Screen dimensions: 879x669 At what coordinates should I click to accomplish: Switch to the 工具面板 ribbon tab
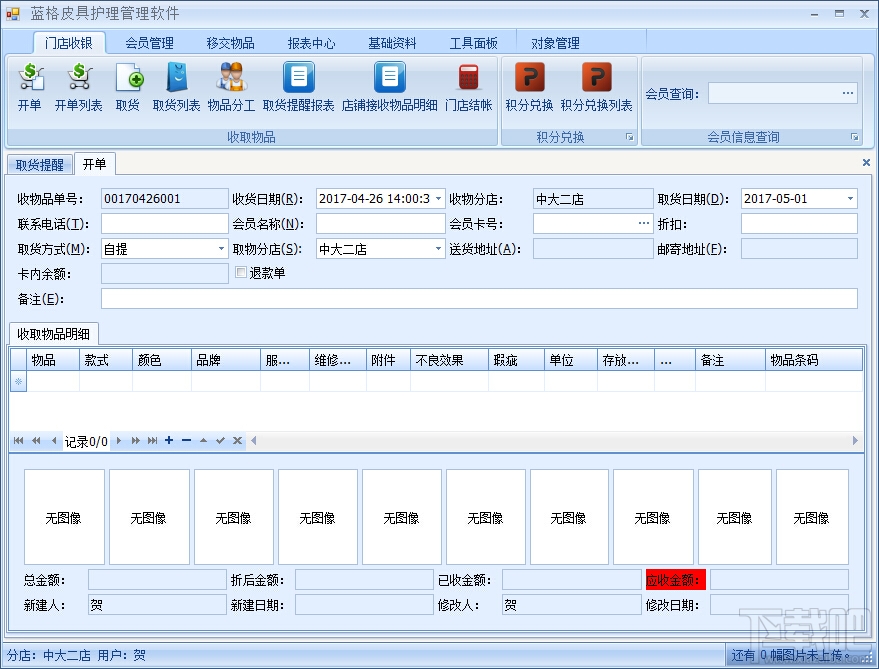(x=474, y=43)
